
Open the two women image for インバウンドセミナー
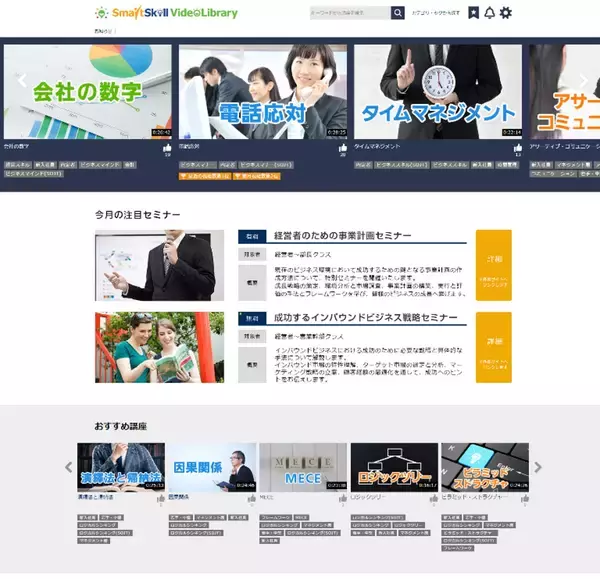pyautogui.click(x=160, y=347)
